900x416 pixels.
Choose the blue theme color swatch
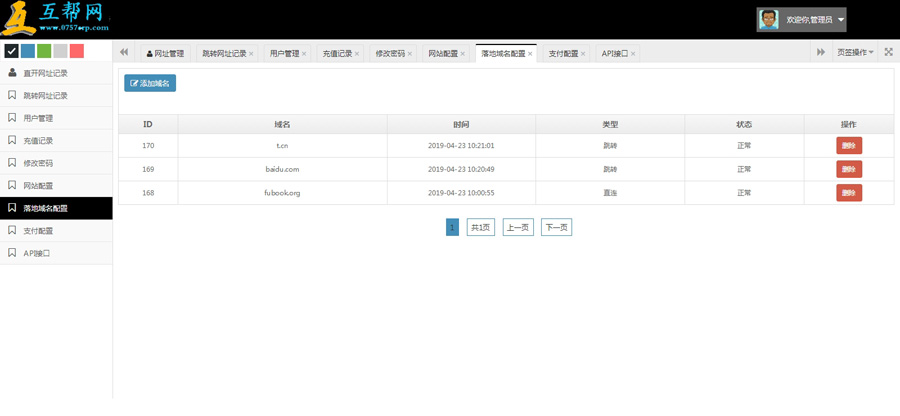pyautogui.click(x=28, y=51)
